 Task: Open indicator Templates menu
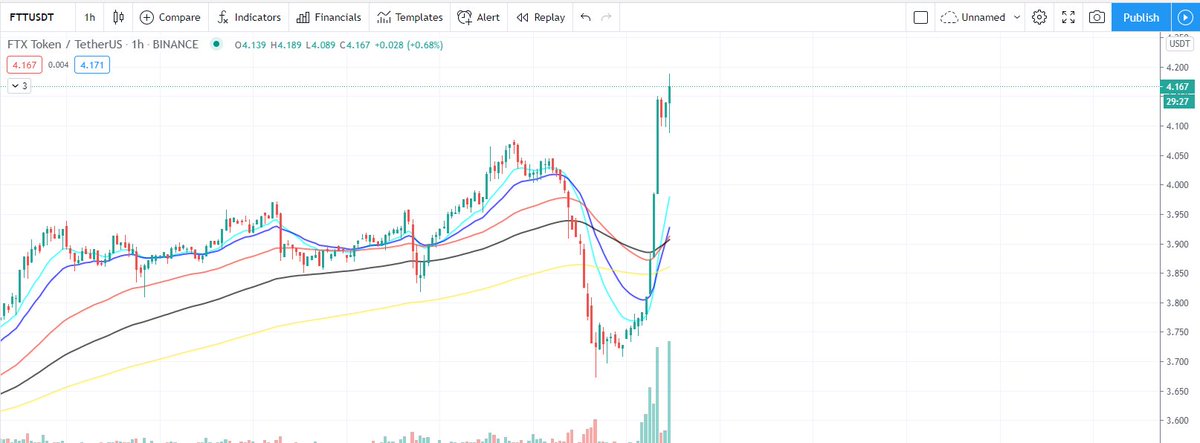410,17
